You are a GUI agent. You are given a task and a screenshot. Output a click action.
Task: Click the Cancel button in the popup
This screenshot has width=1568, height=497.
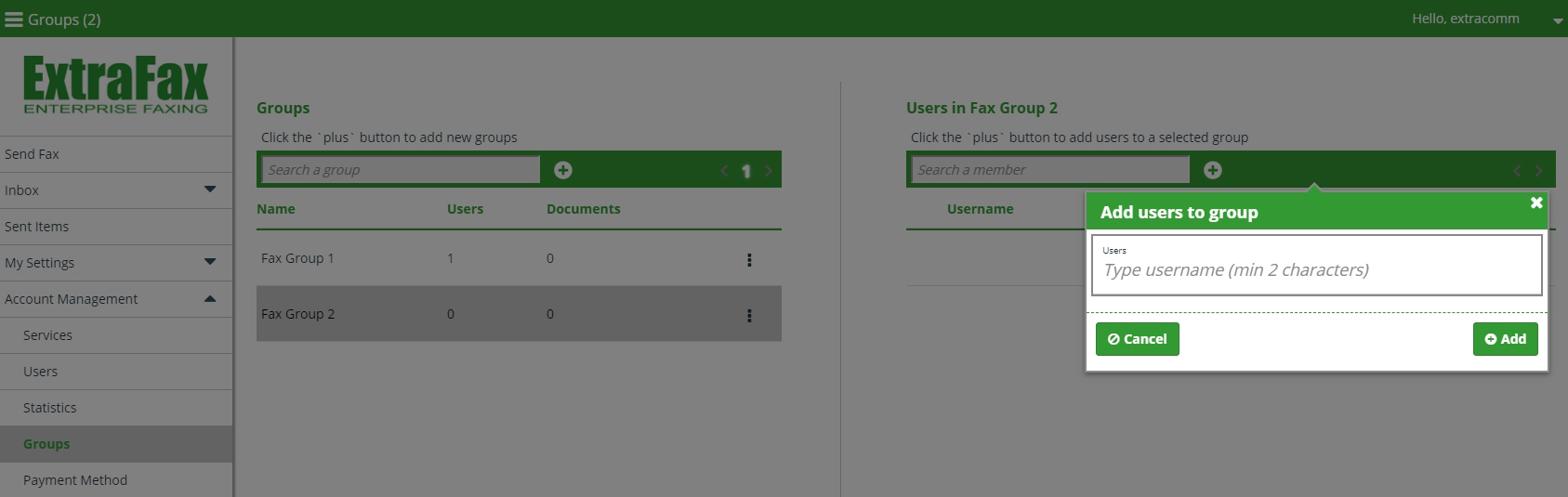coord(1138,339)
